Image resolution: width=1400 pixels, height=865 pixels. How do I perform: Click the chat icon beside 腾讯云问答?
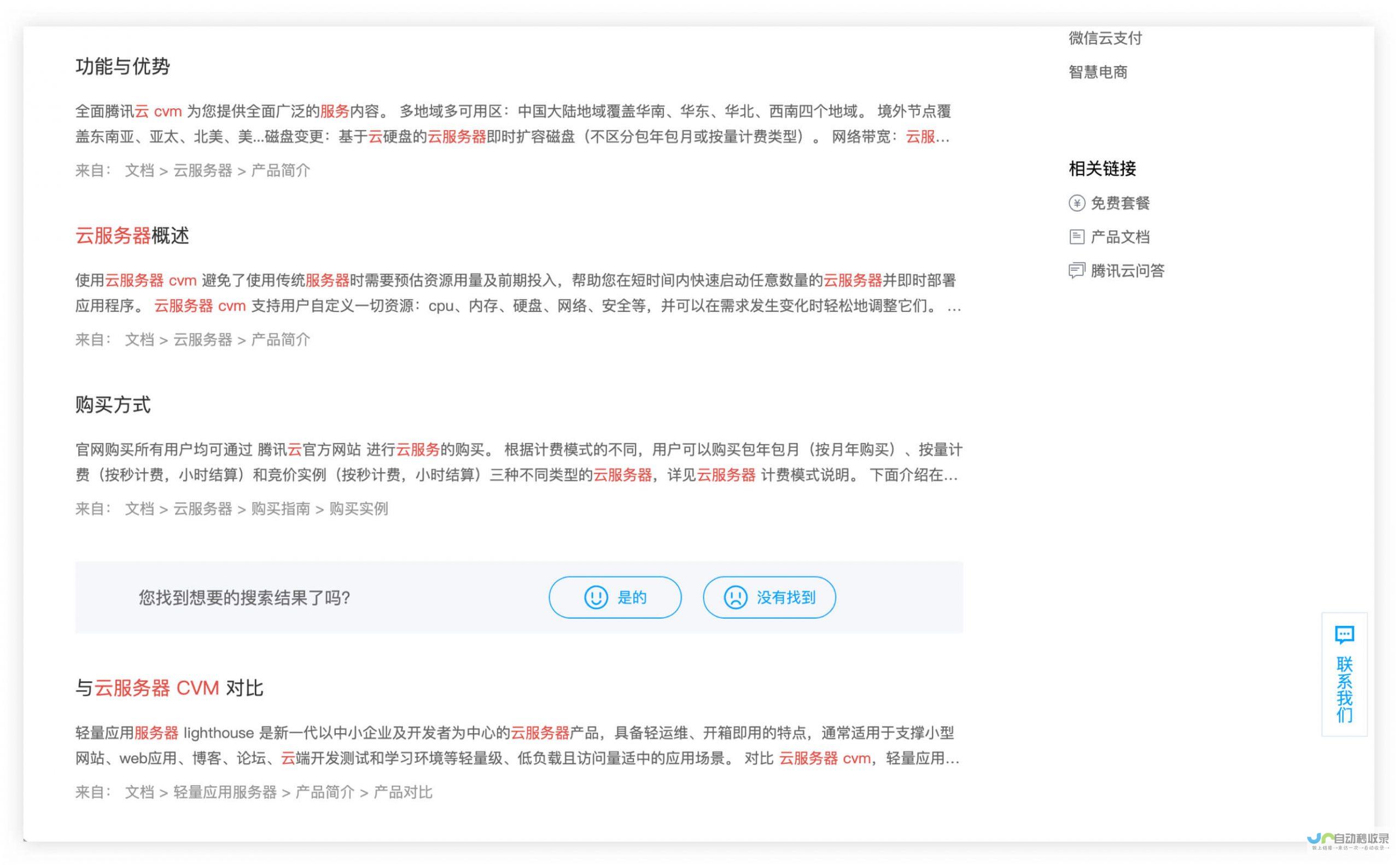[x=1076, y=271]
